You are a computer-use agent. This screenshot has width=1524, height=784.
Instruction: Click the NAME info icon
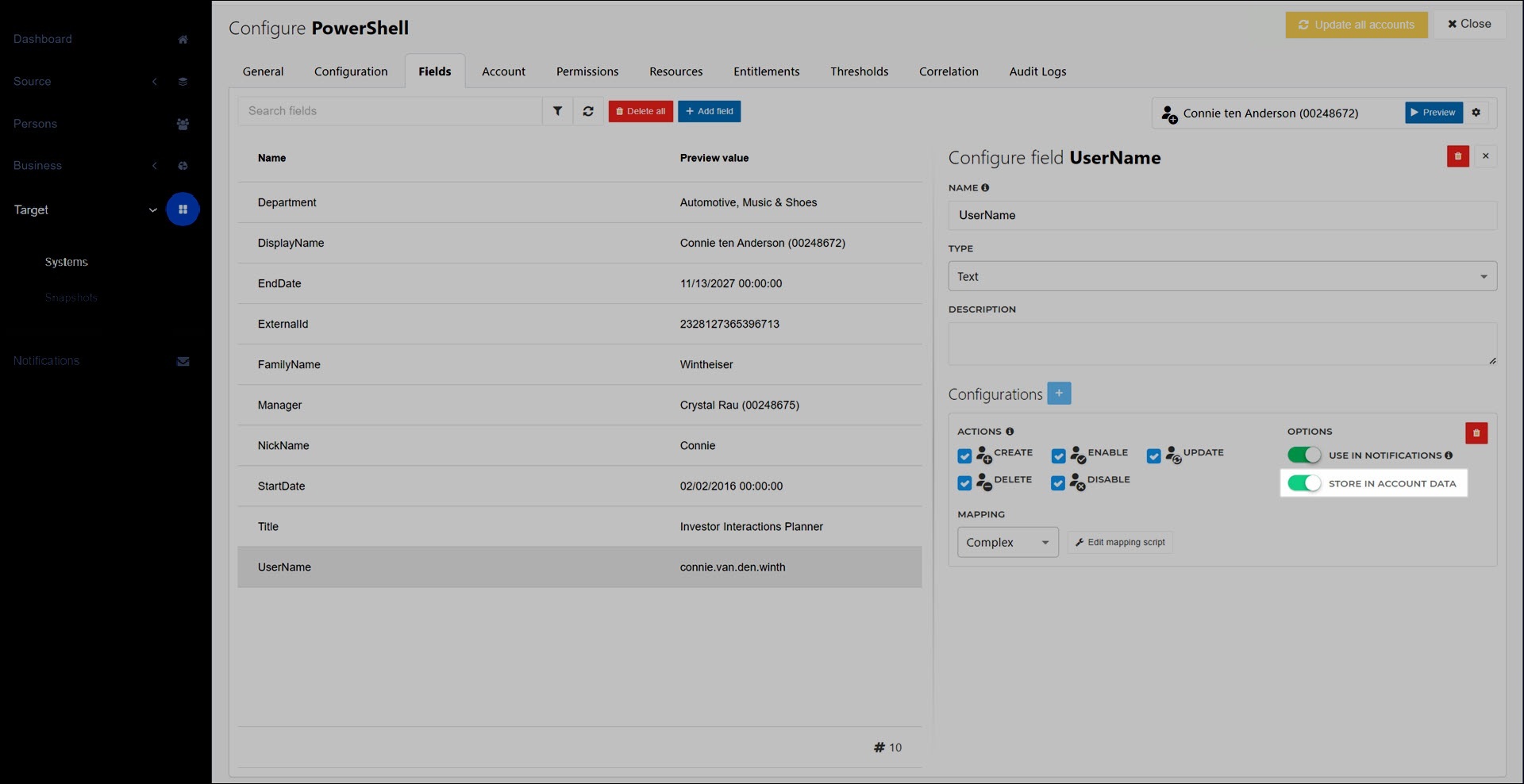tap(985, 188)
